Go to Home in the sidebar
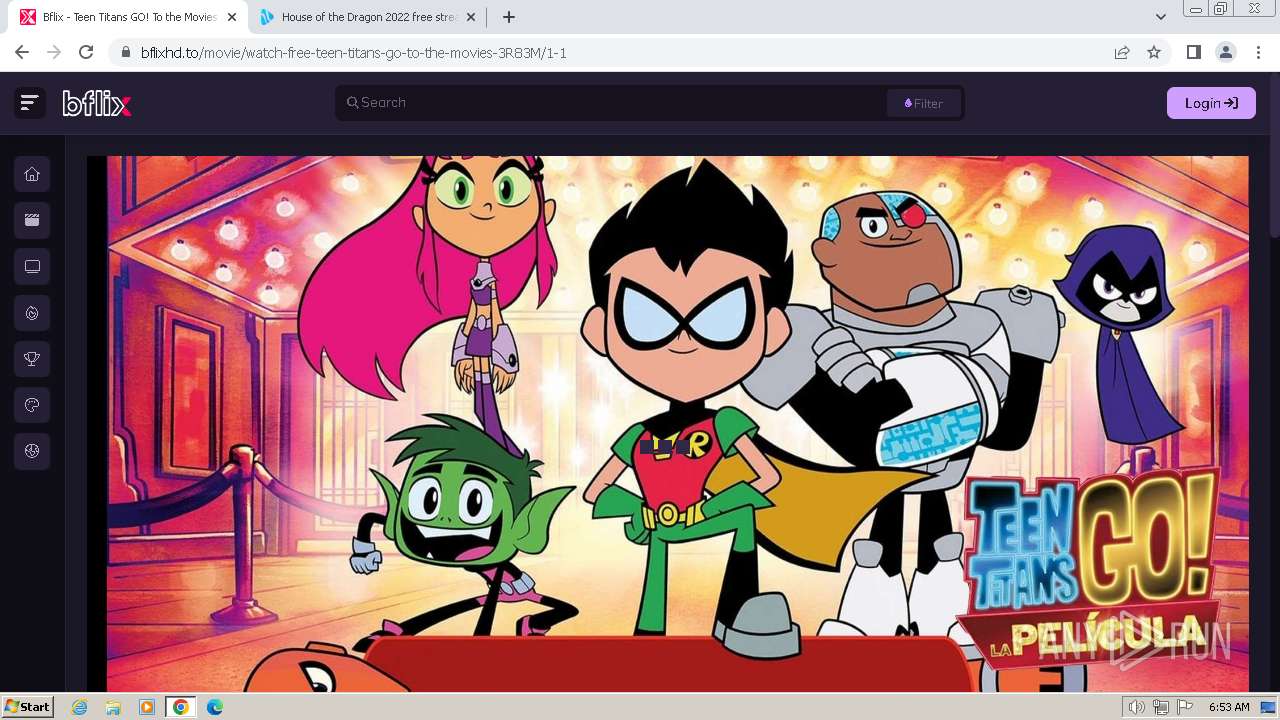 [32, 174]
